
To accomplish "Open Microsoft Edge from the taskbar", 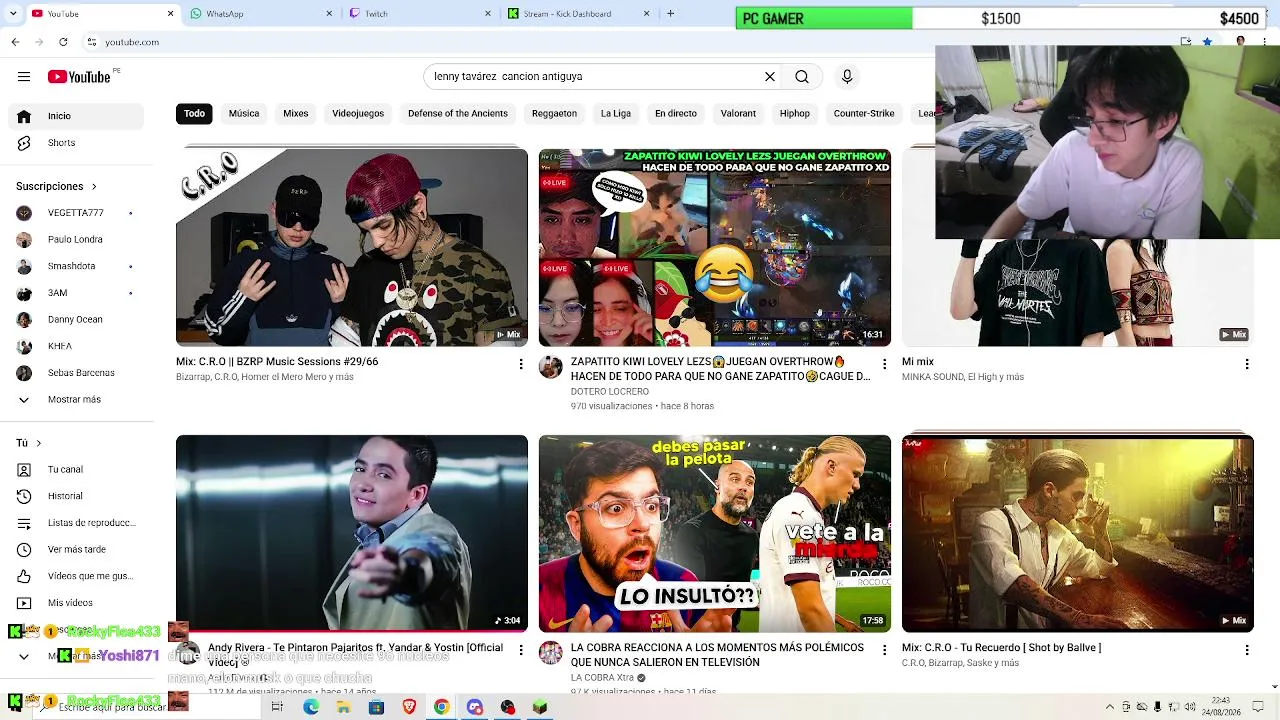I will [x=311, y=707].
